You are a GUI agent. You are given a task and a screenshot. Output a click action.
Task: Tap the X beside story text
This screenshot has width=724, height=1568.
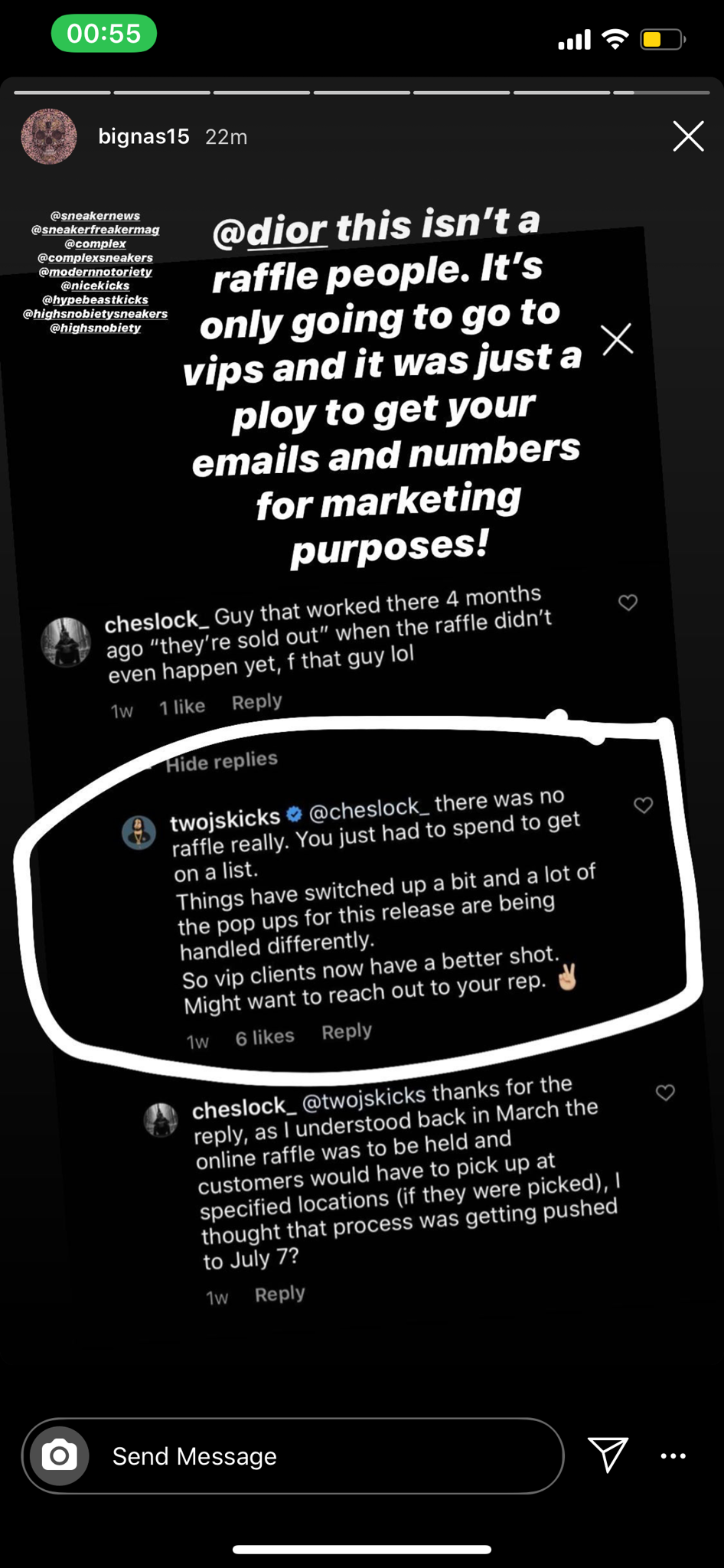click(617, 339)
